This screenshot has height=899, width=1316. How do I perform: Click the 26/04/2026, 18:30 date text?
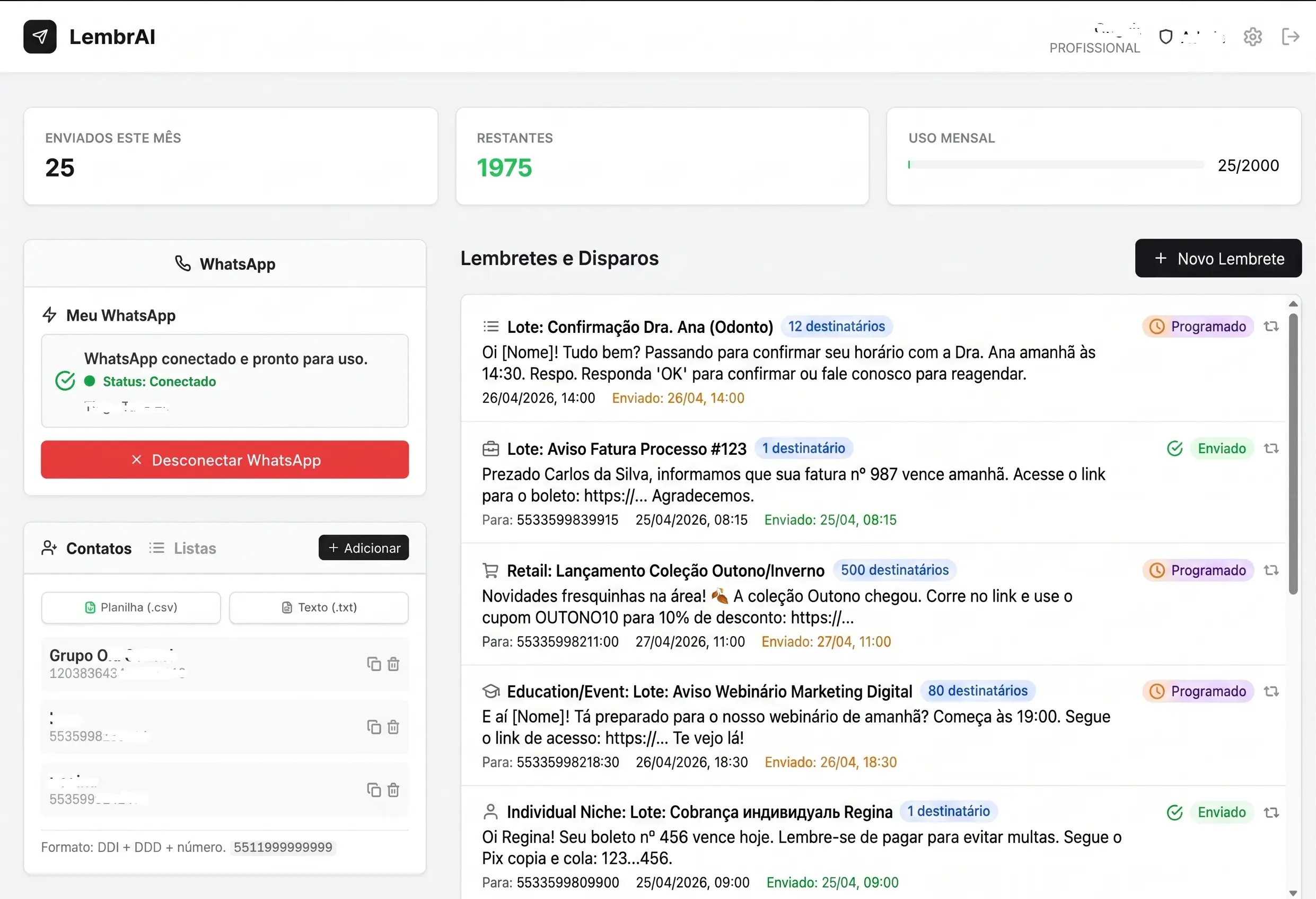[691, 762]
